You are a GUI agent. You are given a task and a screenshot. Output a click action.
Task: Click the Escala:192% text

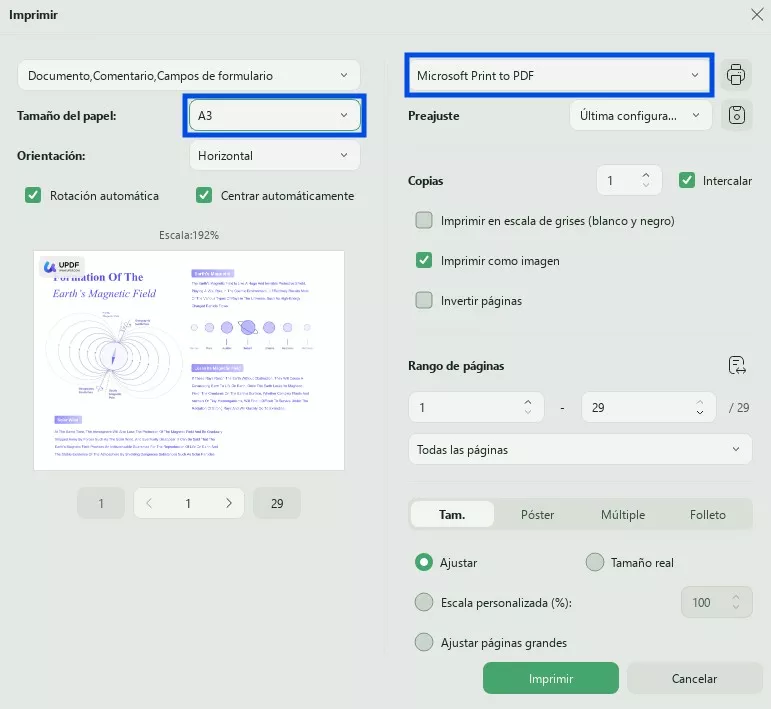(189, 235)
